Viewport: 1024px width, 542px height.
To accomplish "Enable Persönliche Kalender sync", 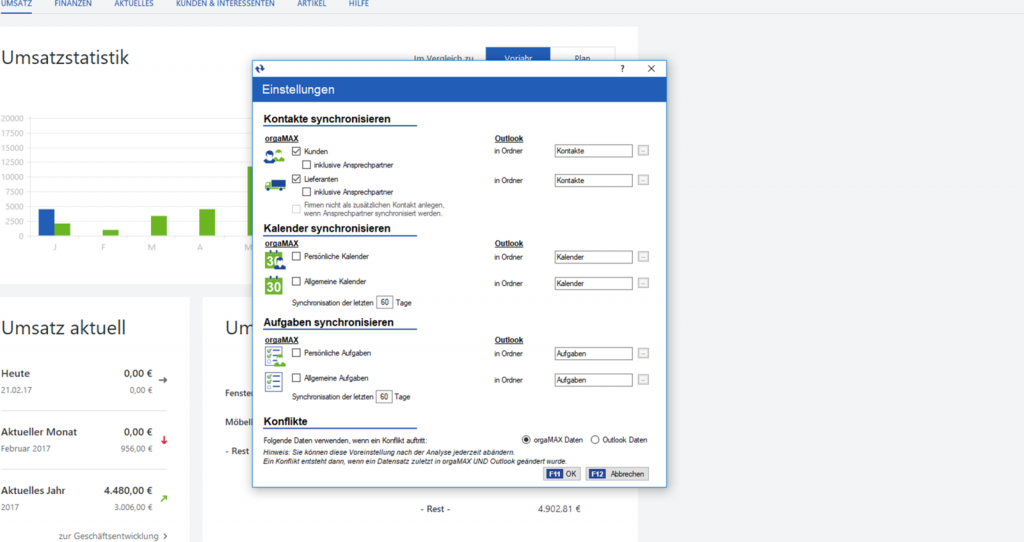I will [x=296, y=256].
